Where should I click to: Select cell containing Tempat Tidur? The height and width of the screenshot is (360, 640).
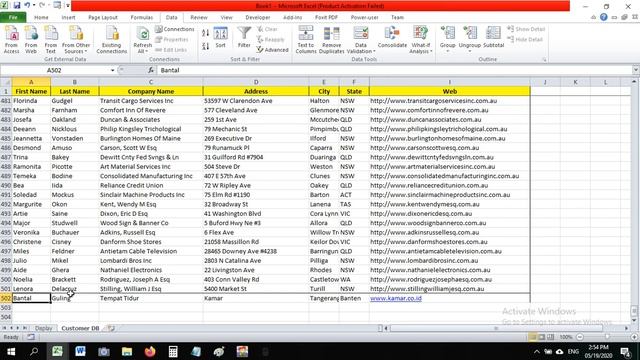tap(151, 298)
